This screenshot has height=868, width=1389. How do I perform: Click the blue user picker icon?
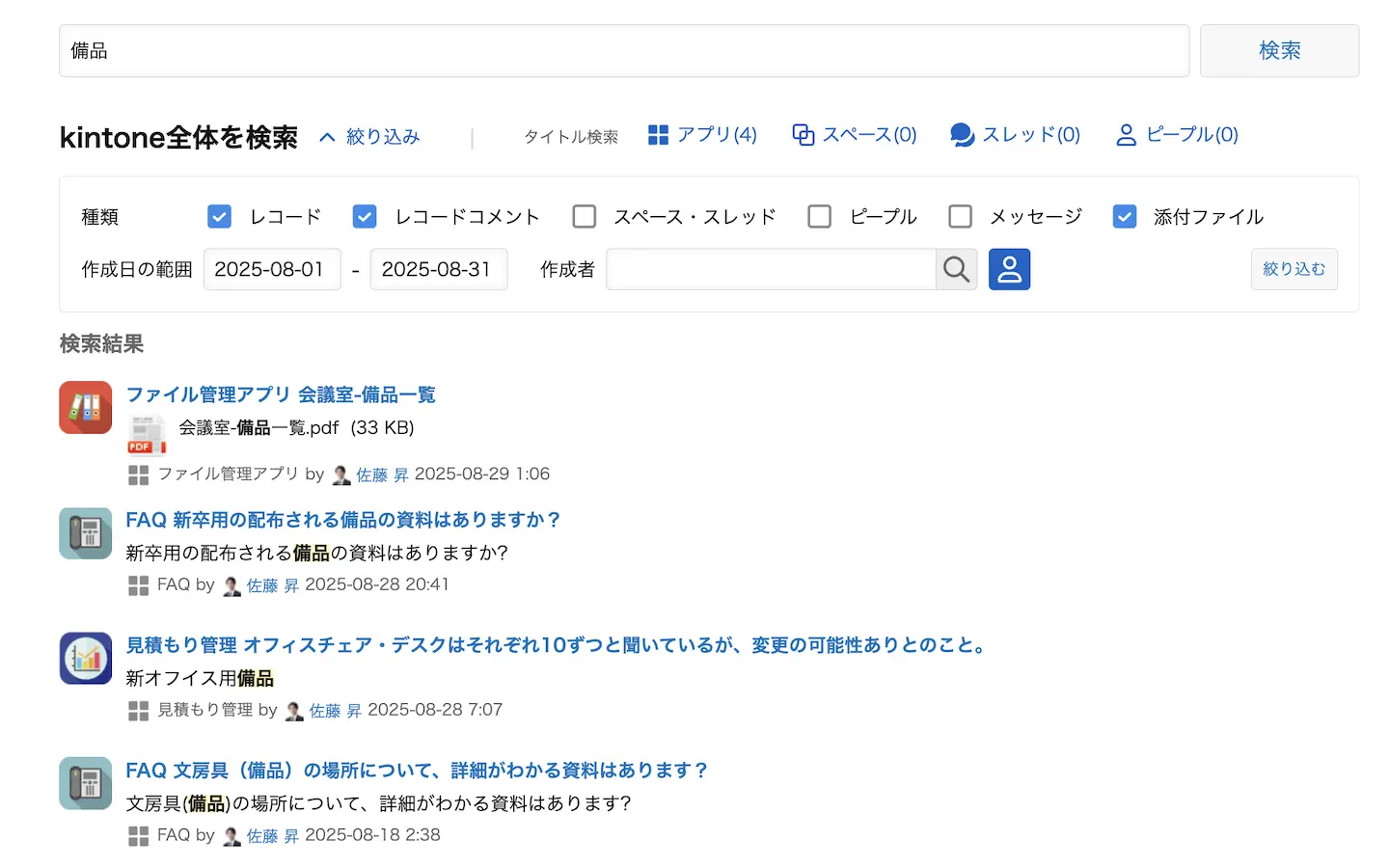[1009, 269]
